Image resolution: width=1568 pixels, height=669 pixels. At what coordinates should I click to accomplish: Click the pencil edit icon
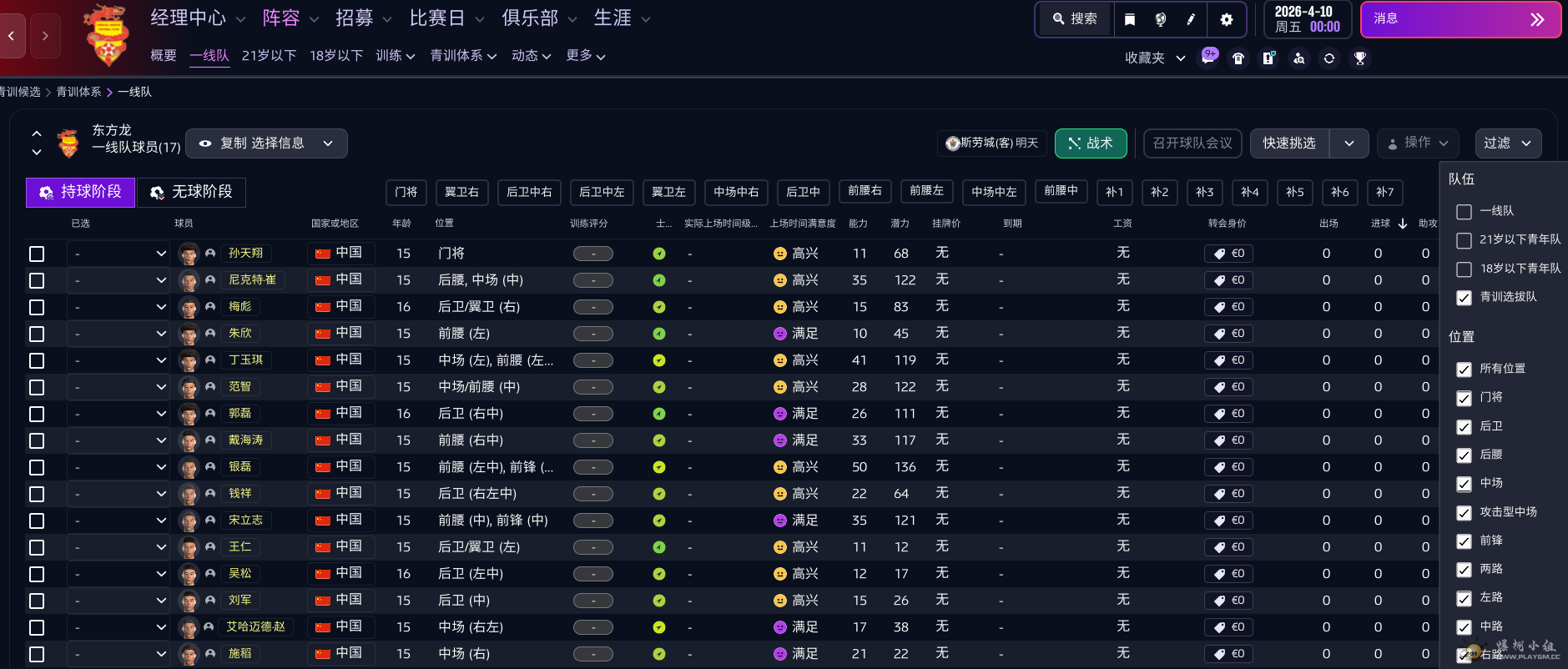[1191, 19]
